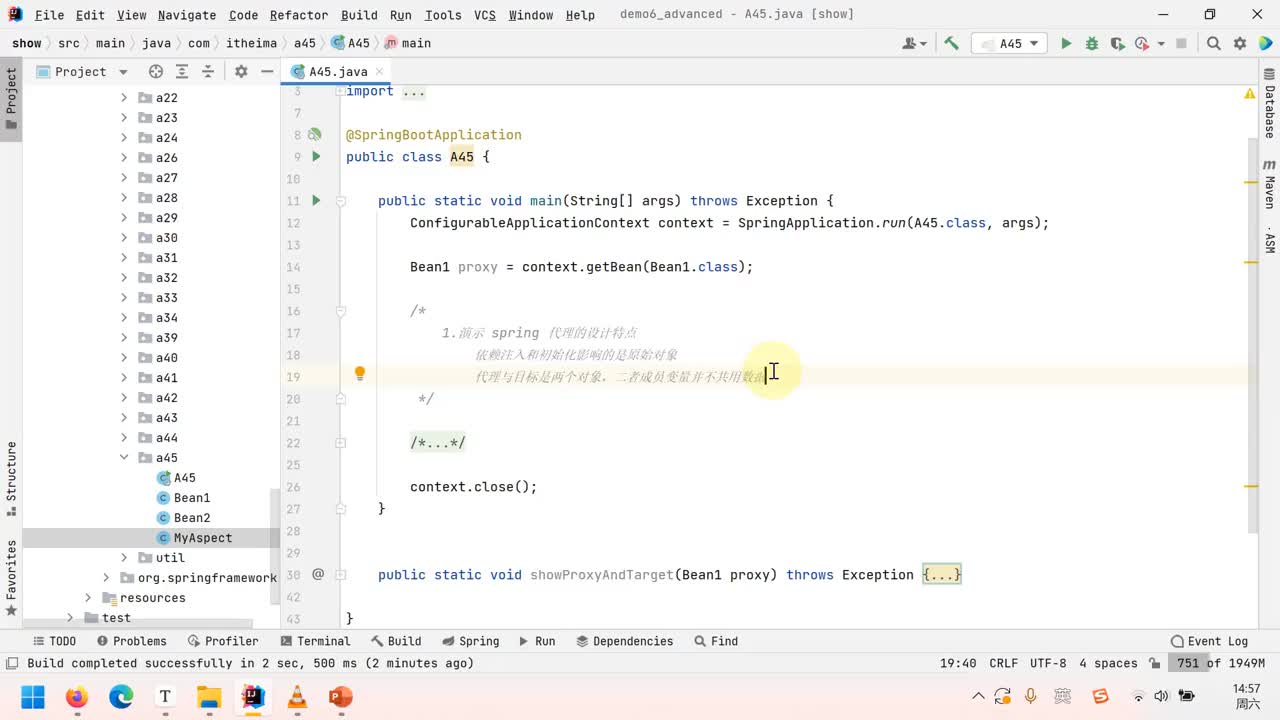The width and height of the screenshot is (1280, 720).
Task: Open the Spring tool window
Action: 470,641
